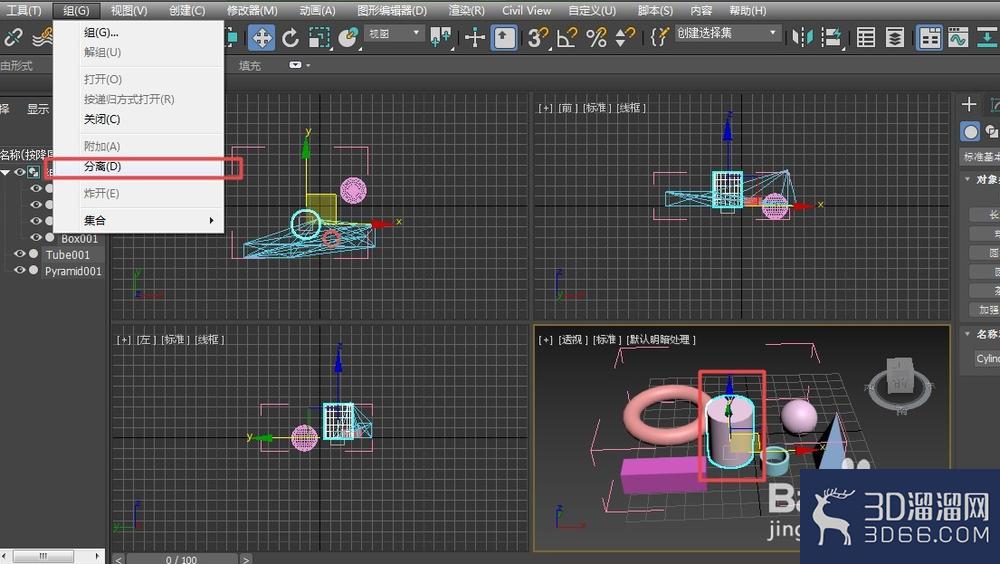1000x564 pixels.
Task: Toggle Percent Snap icon
Action: click(x=596, y=38)
